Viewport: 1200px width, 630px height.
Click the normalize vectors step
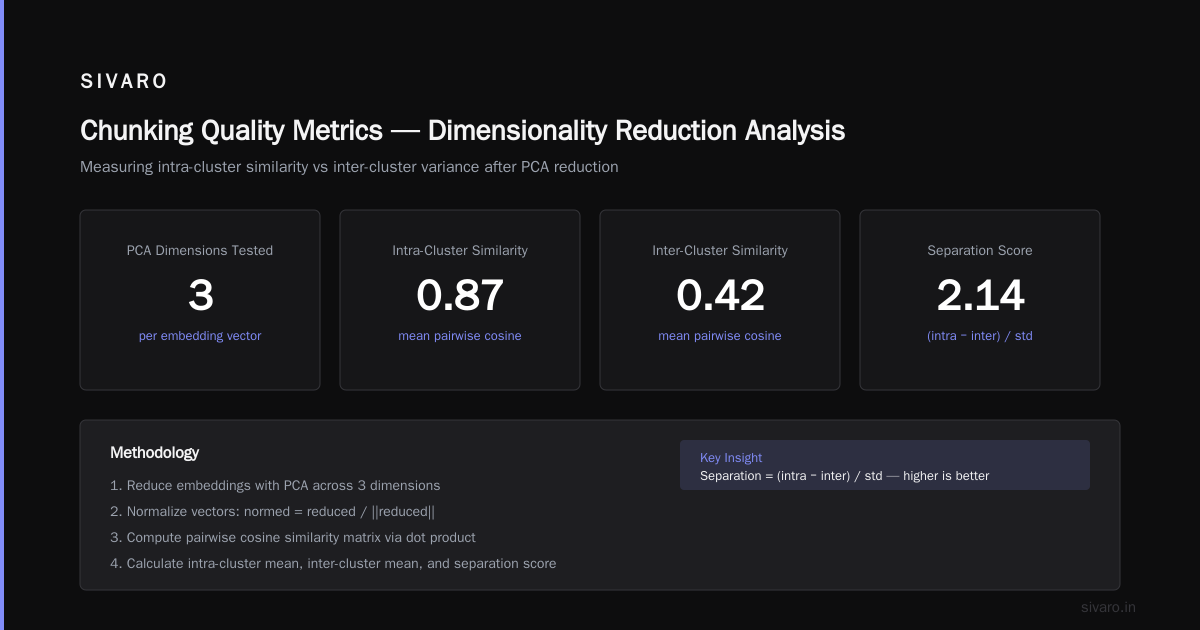(x=272, y=512)
